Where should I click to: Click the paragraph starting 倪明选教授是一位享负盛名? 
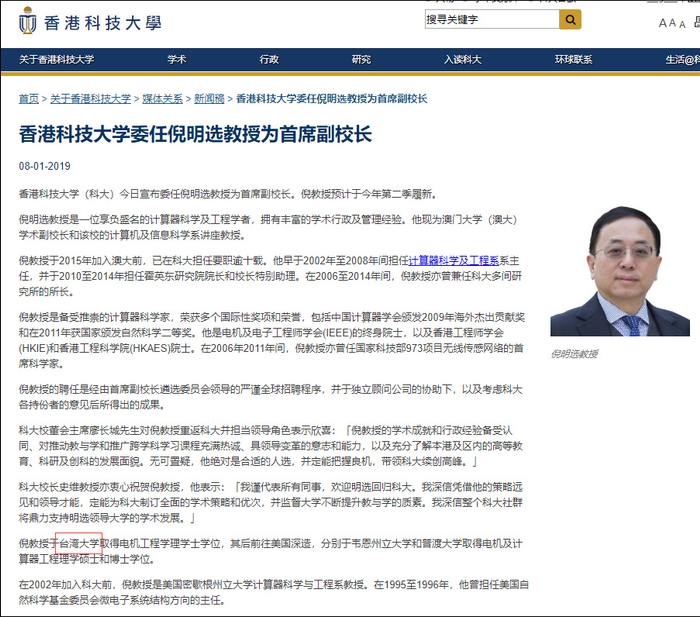[268, 227]
